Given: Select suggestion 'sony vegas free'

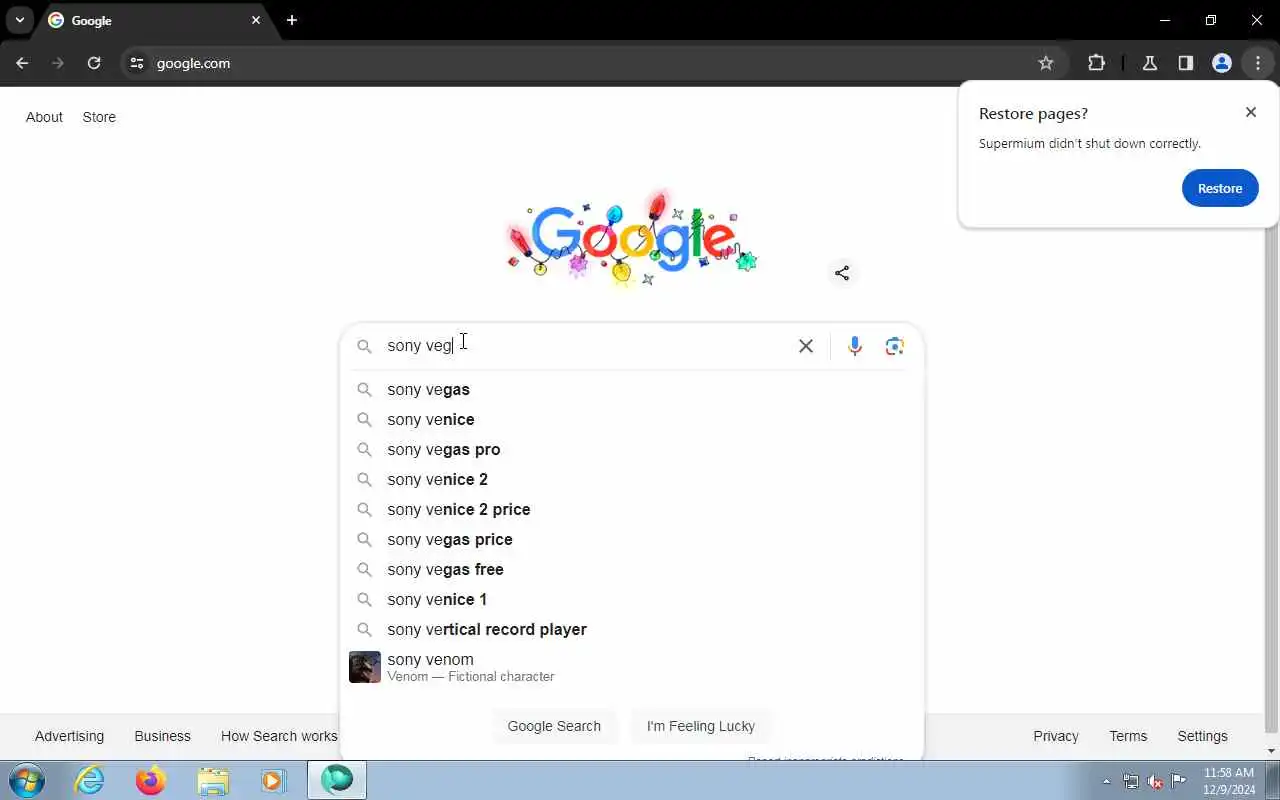Looking at the screenshot, I should coord(632,569).
